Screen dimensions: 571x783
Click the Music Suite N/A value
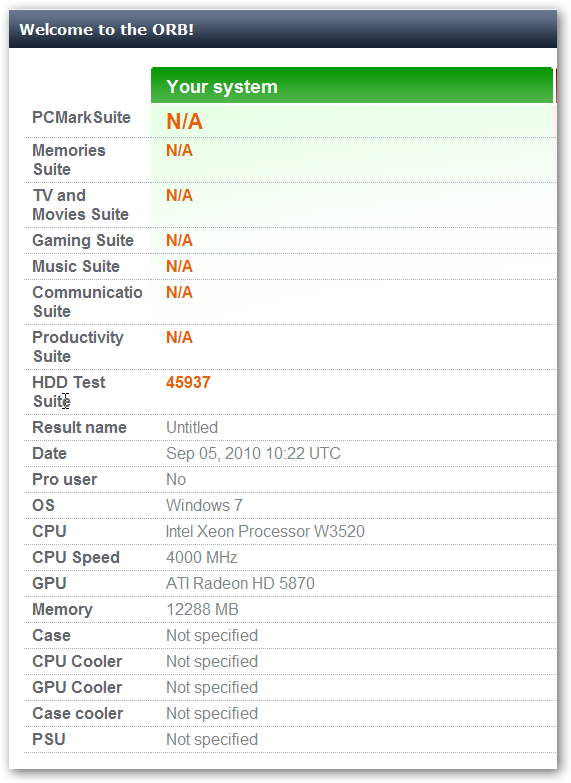tap(179, 266)
